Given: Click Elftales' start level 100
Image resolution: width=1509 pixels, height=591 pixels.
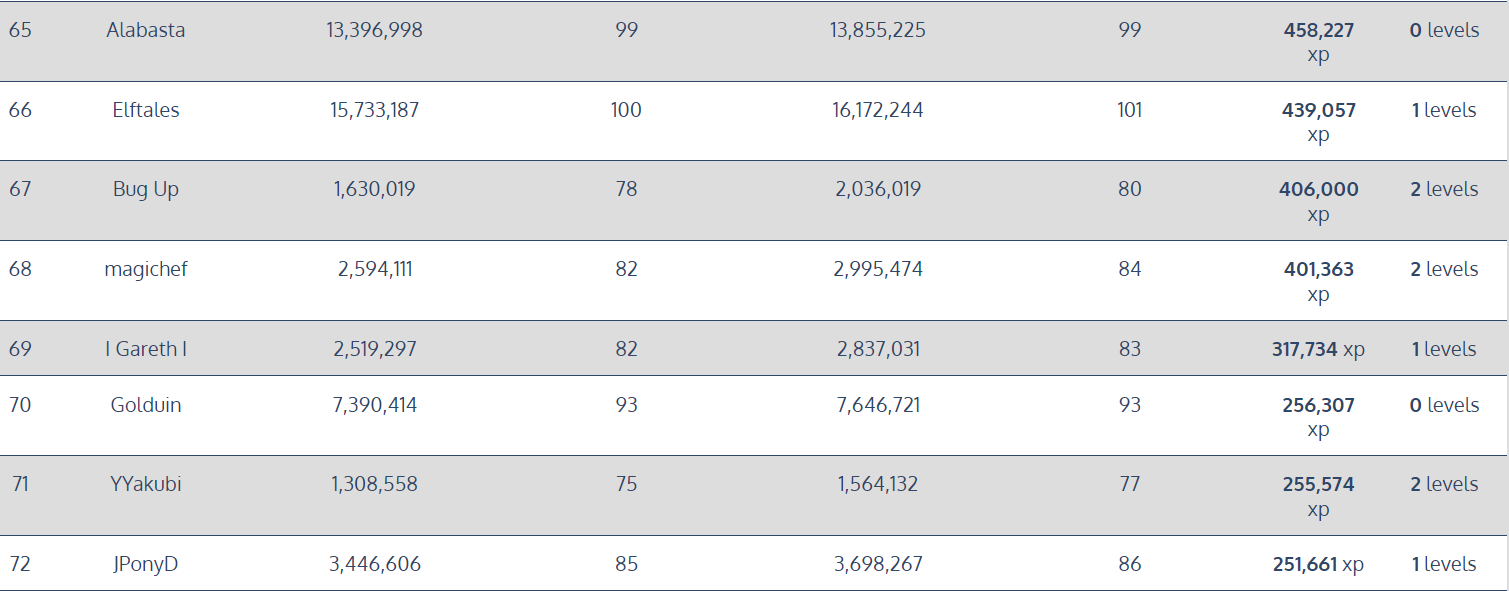Looking at the screenshot, I should (626, 110).
